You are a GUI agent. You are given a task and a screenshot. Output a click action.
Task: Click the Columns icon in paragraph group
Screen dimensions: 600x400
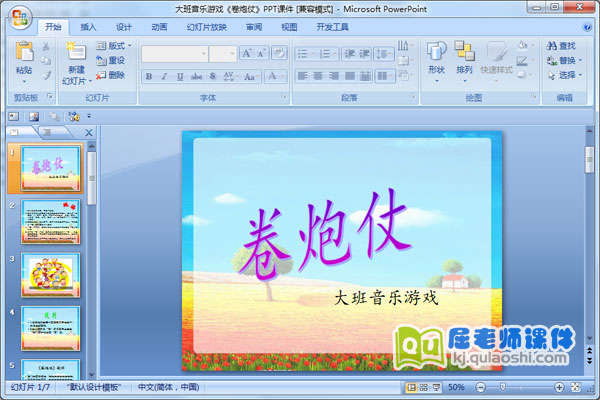coord(384,76)
